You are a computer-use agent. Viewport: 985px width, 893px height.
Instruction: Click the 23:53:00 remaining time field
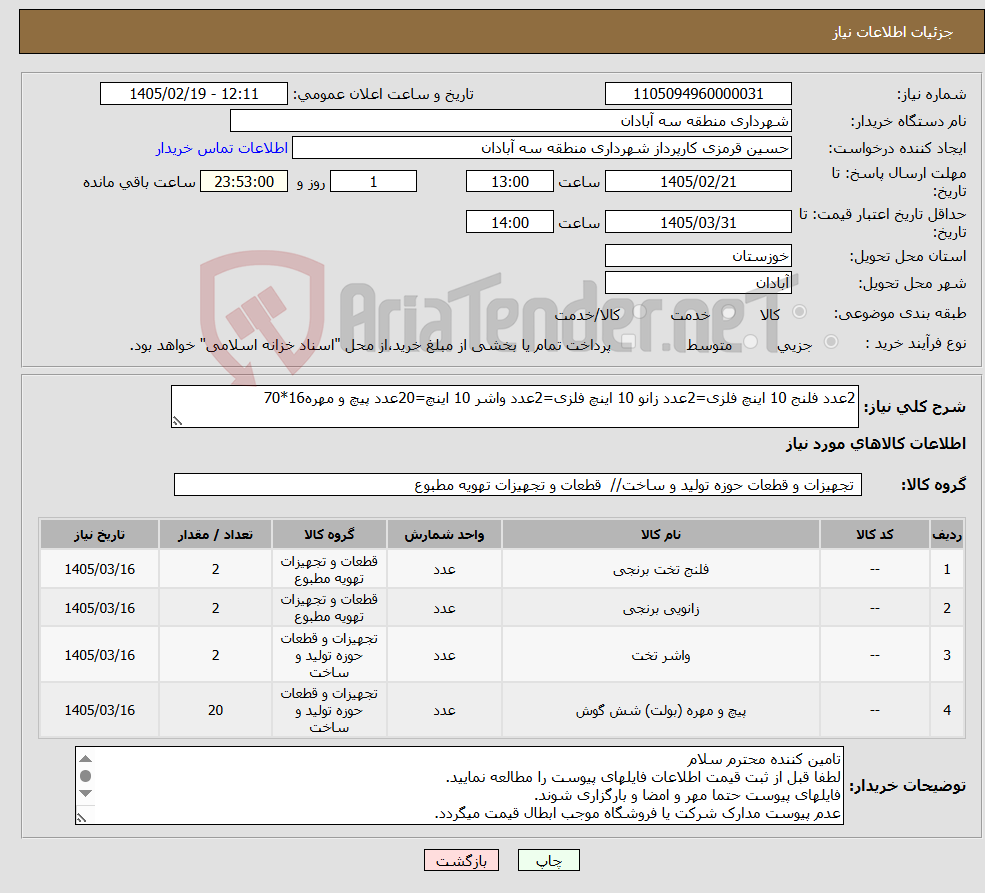click(x=244, y=181)
